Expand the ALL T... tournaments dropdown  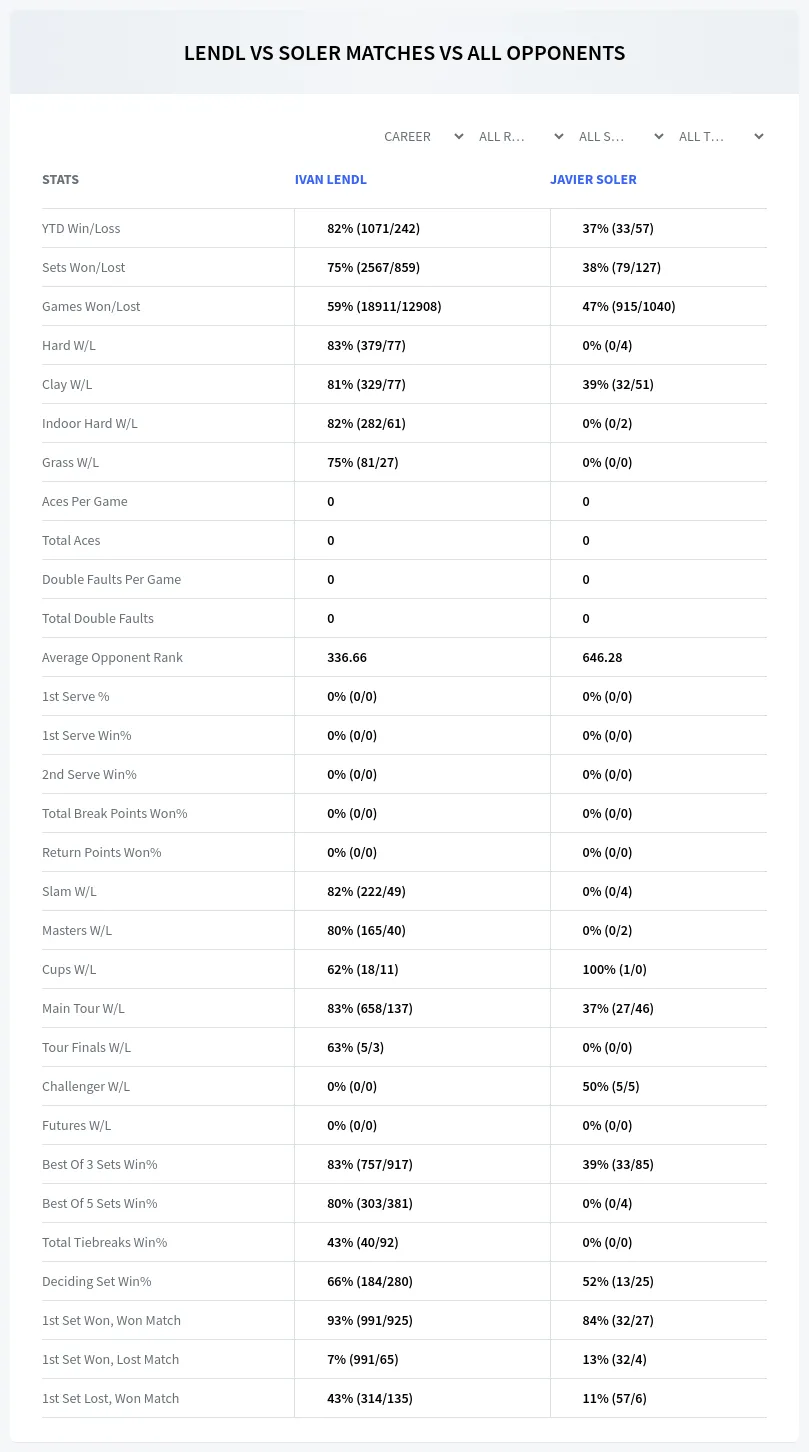pos(721,136)
